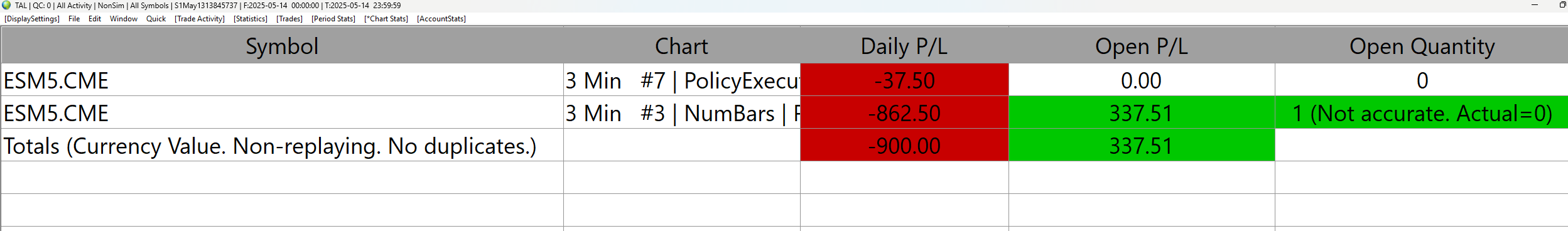Click the Daily P/L column header
The image size is (1568, 231).
coord(904,46)
